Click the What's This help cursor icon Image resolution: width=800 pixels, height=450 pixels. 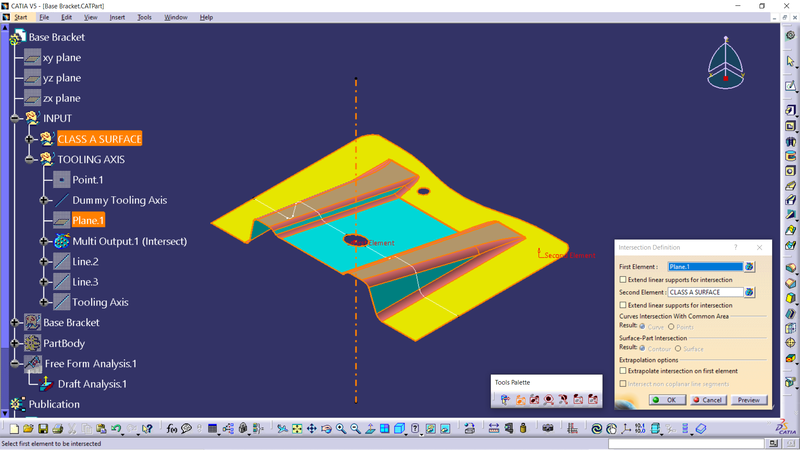tap(147, 429)
